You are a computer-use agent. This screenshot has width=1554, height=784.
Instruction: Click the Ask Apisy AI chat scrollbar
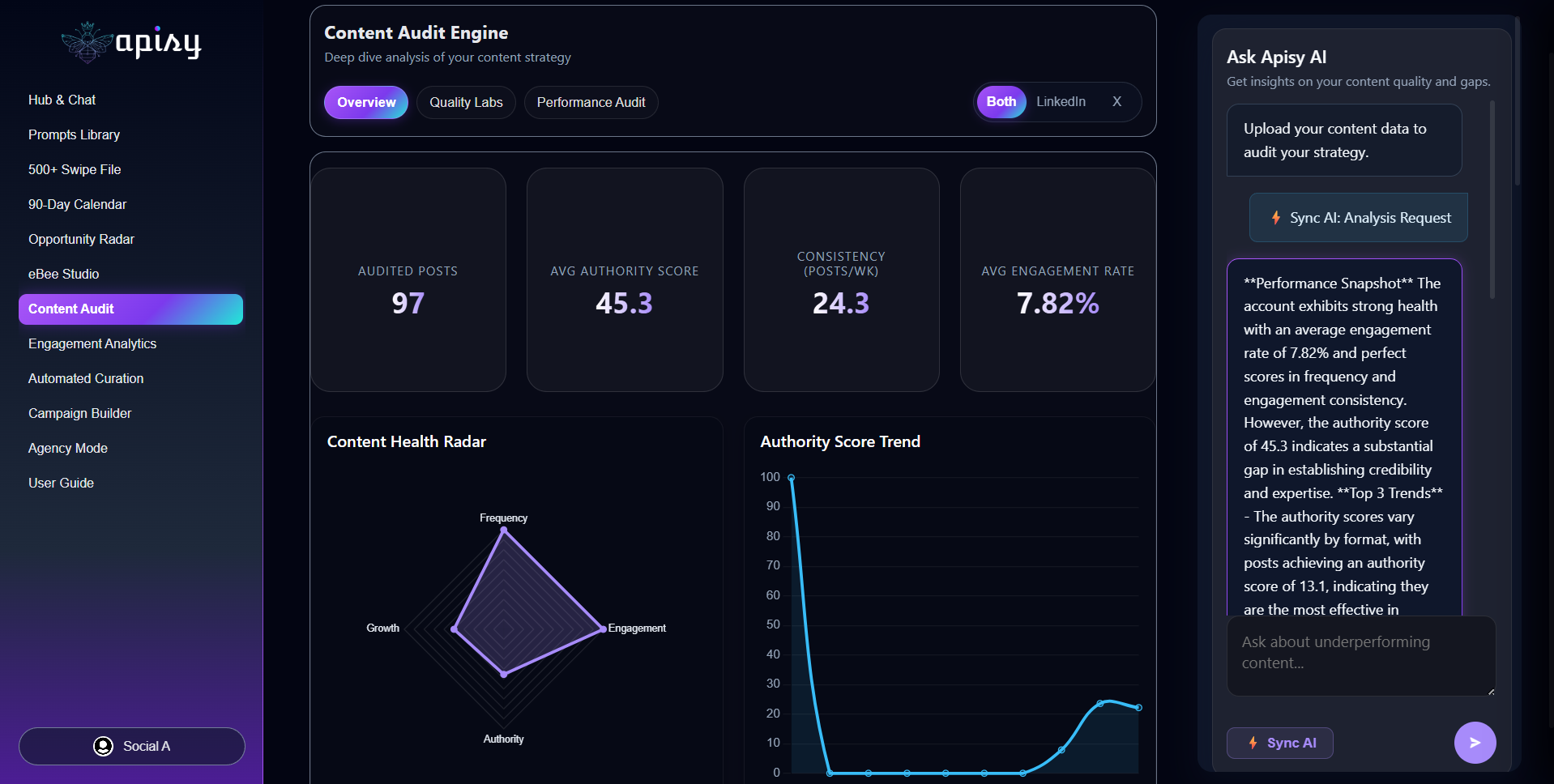click(x=1492, y=199)
